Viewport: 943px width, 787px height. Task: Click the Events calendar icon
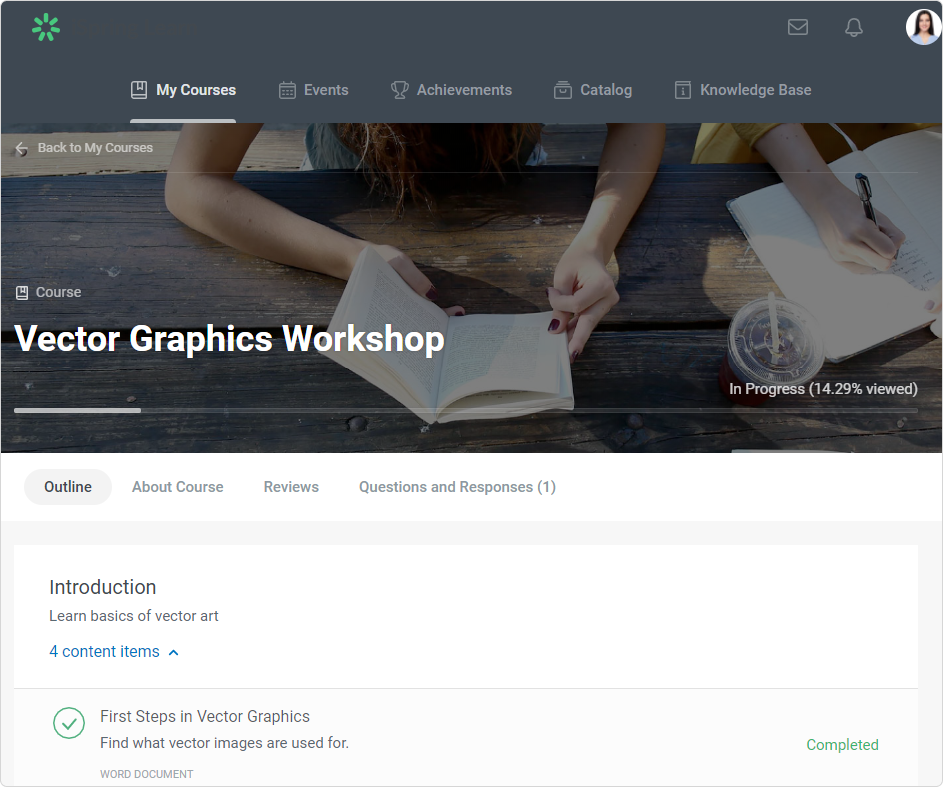click(x=287, y=90)
